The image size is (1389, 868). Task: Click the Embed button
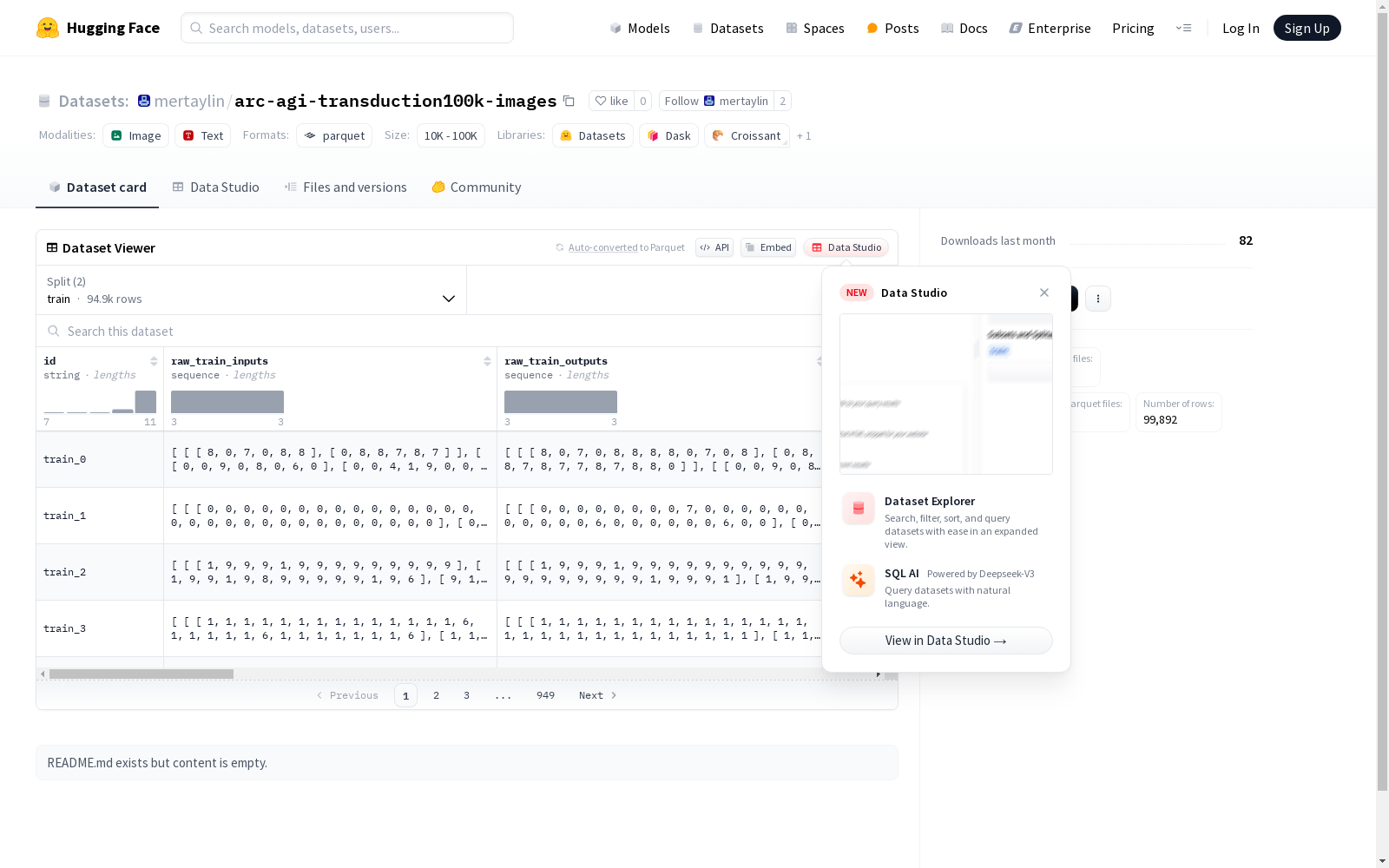(768, 247)
